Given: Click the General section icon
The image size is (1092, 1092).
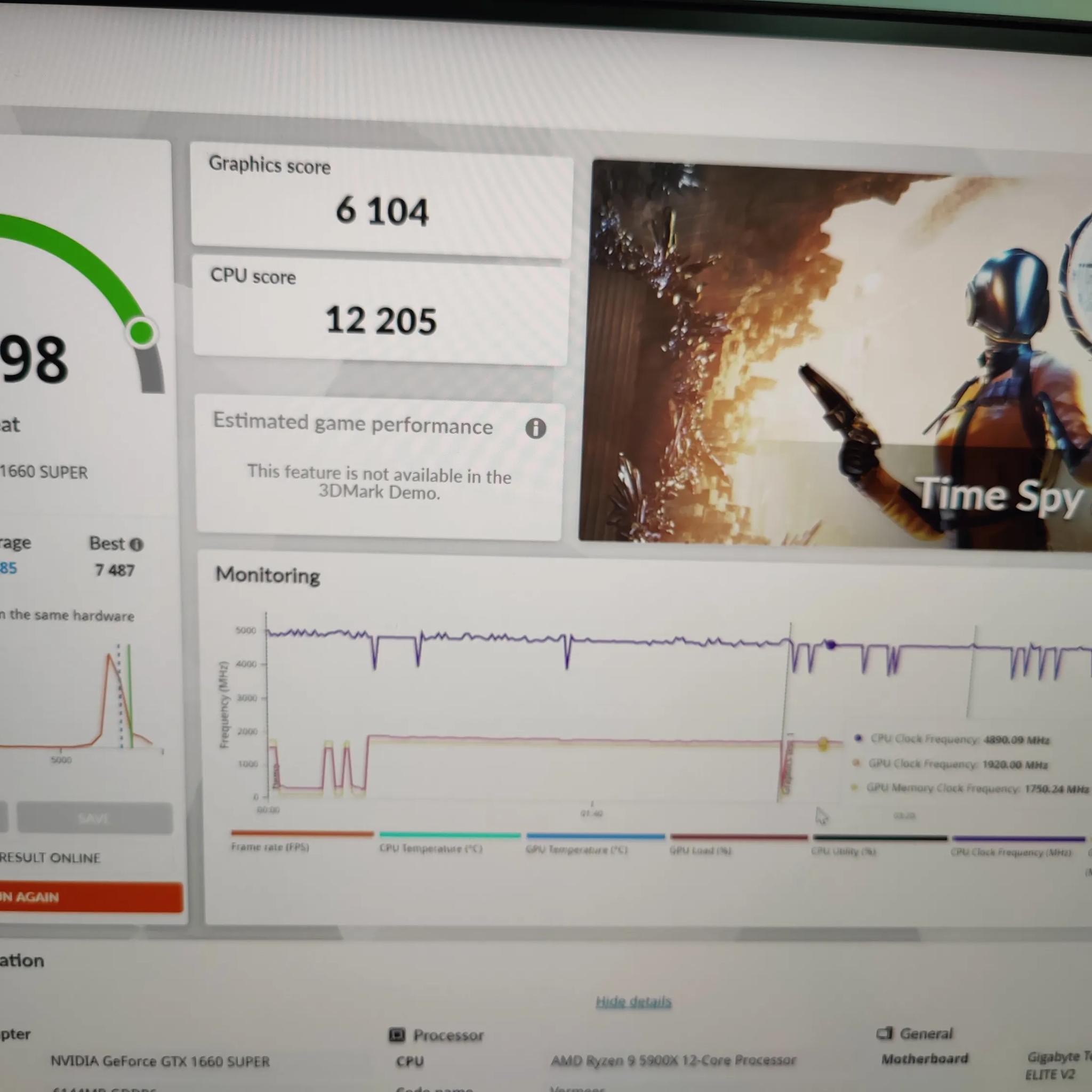Looking at the screenshot, I should (x=884, y=1033).
